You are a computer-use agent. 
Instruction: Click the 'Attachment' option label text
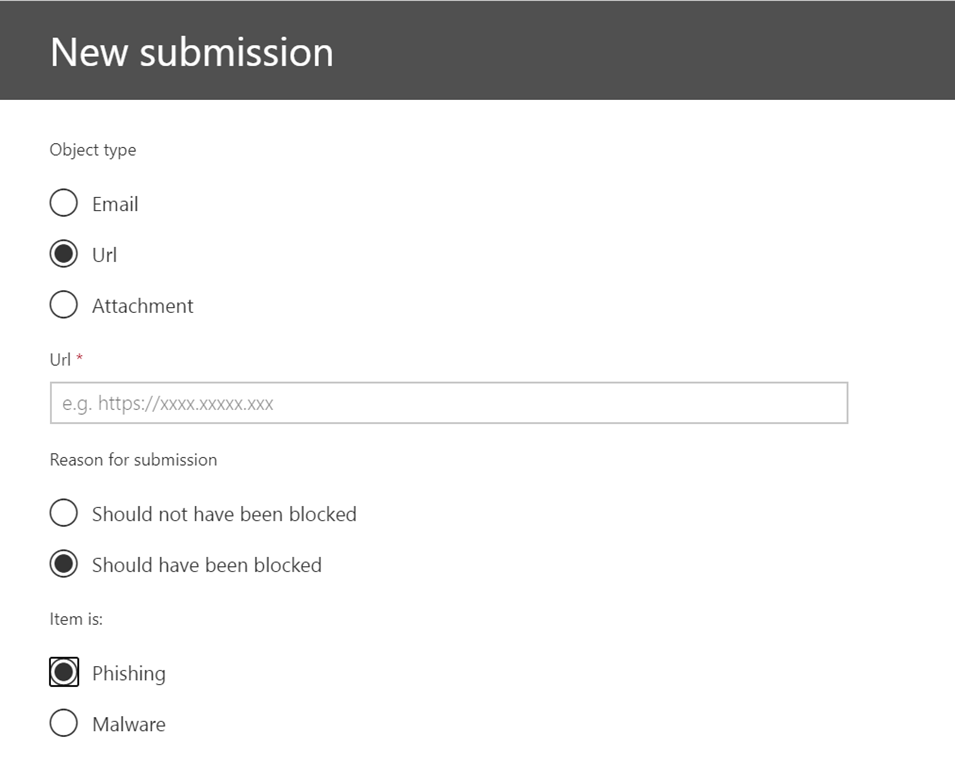[x=143, y=306]
